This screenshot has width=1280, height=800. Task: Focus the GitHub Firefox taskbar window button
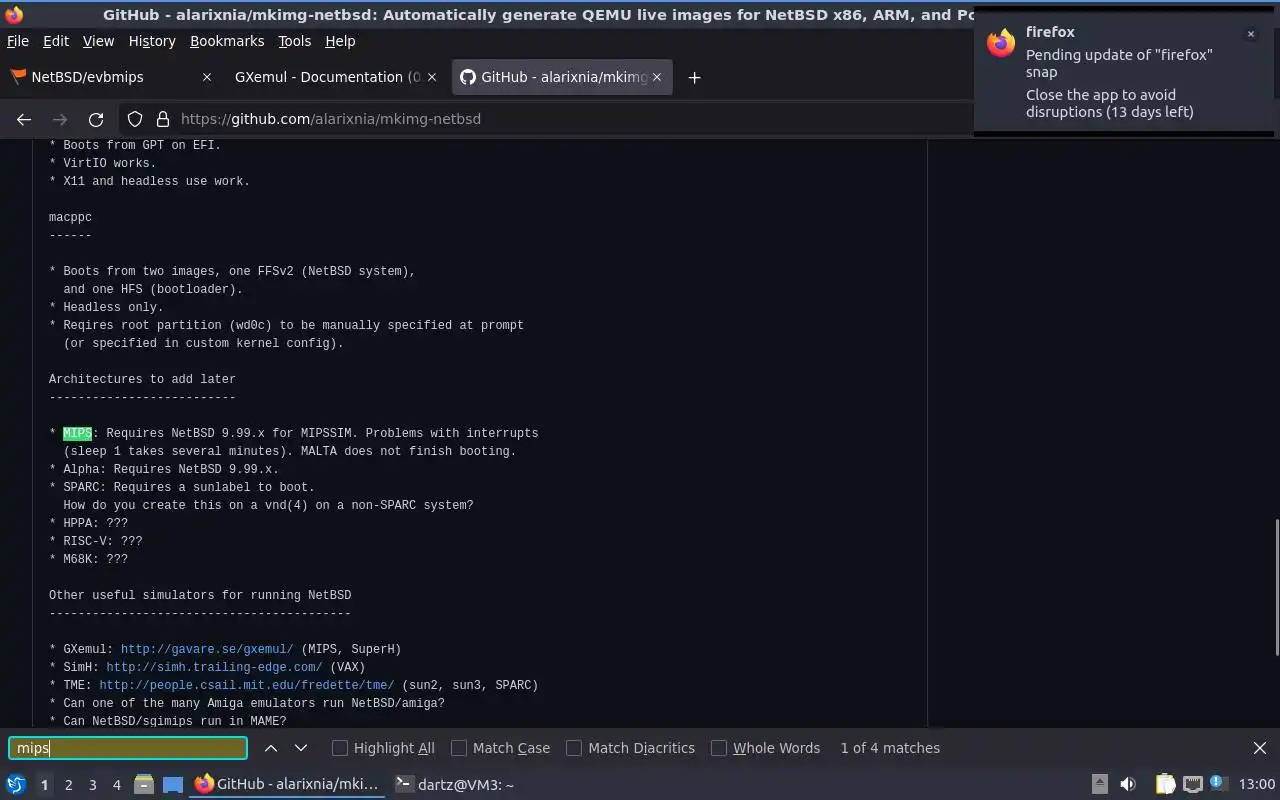(x=287, y=785)
